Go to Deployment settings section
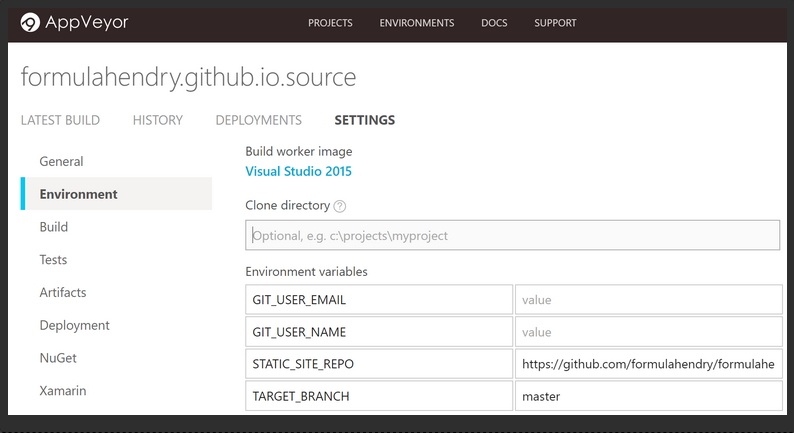Image resolution: width=794 pixels, height=433 pixels. coord(74,325)
